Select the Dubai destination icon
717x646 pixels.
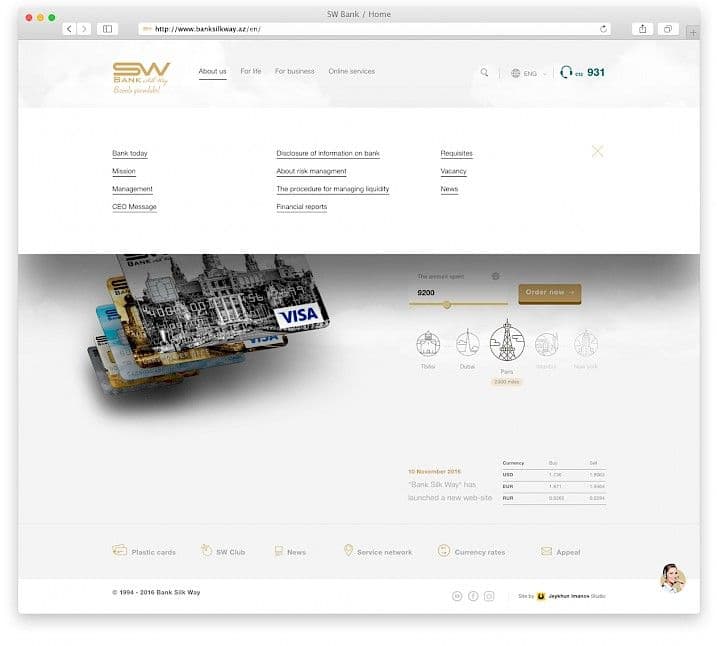(467, 344)
